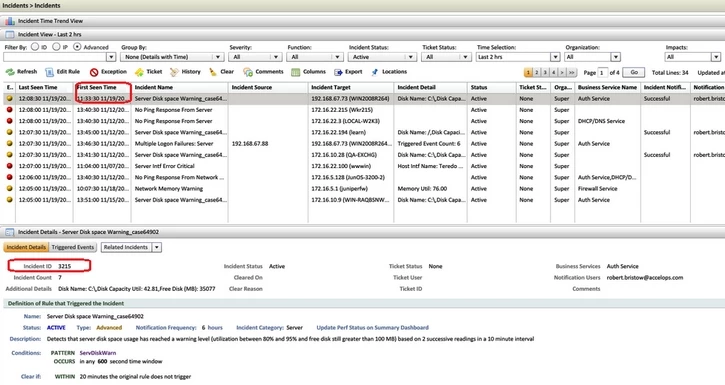Sort by Status column header
The image size is (725, 385).
click(x=492, y=87)
